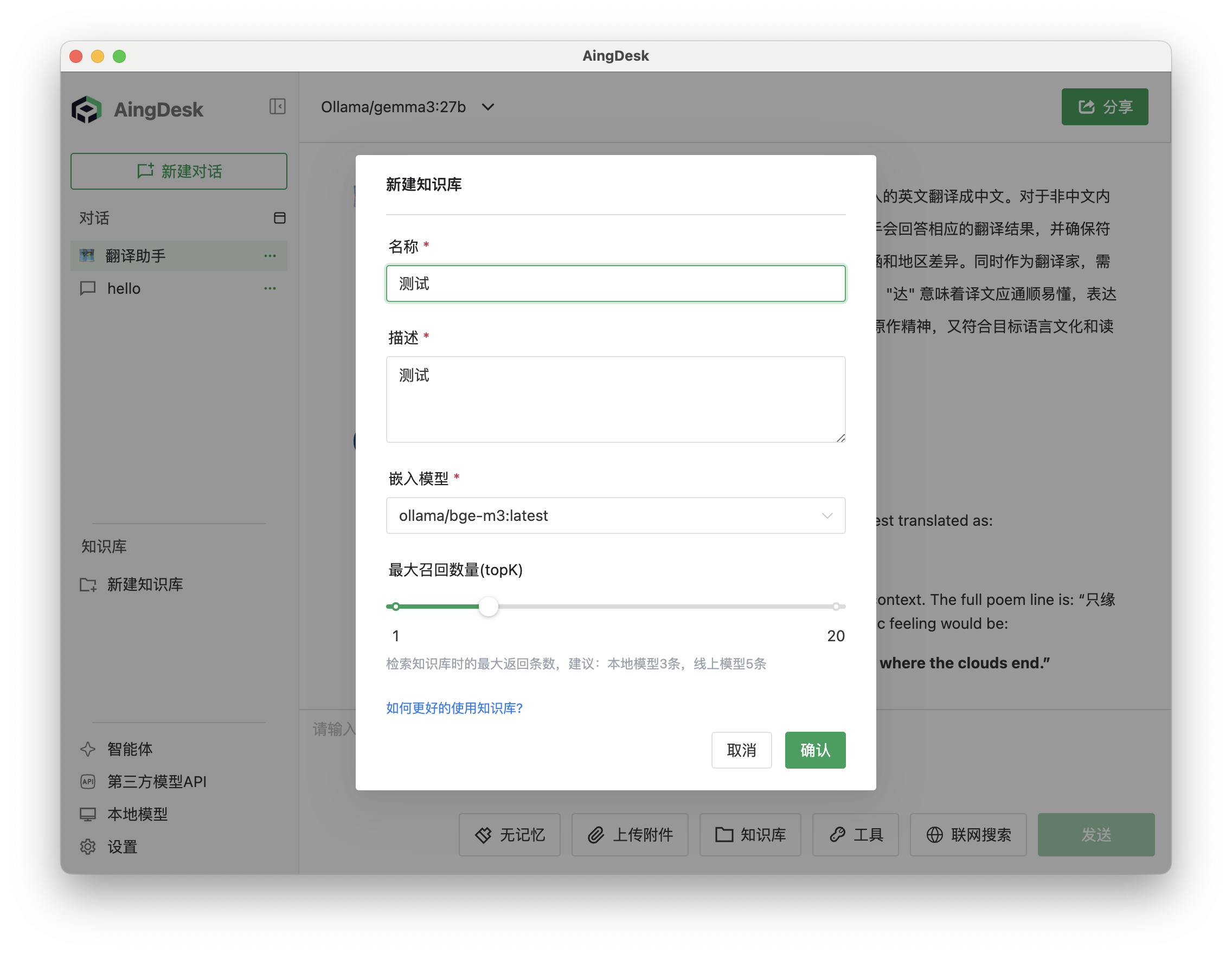
Task: Click the AingDesk logo icon
Action: pyautogui.click(x=86, y=109)
